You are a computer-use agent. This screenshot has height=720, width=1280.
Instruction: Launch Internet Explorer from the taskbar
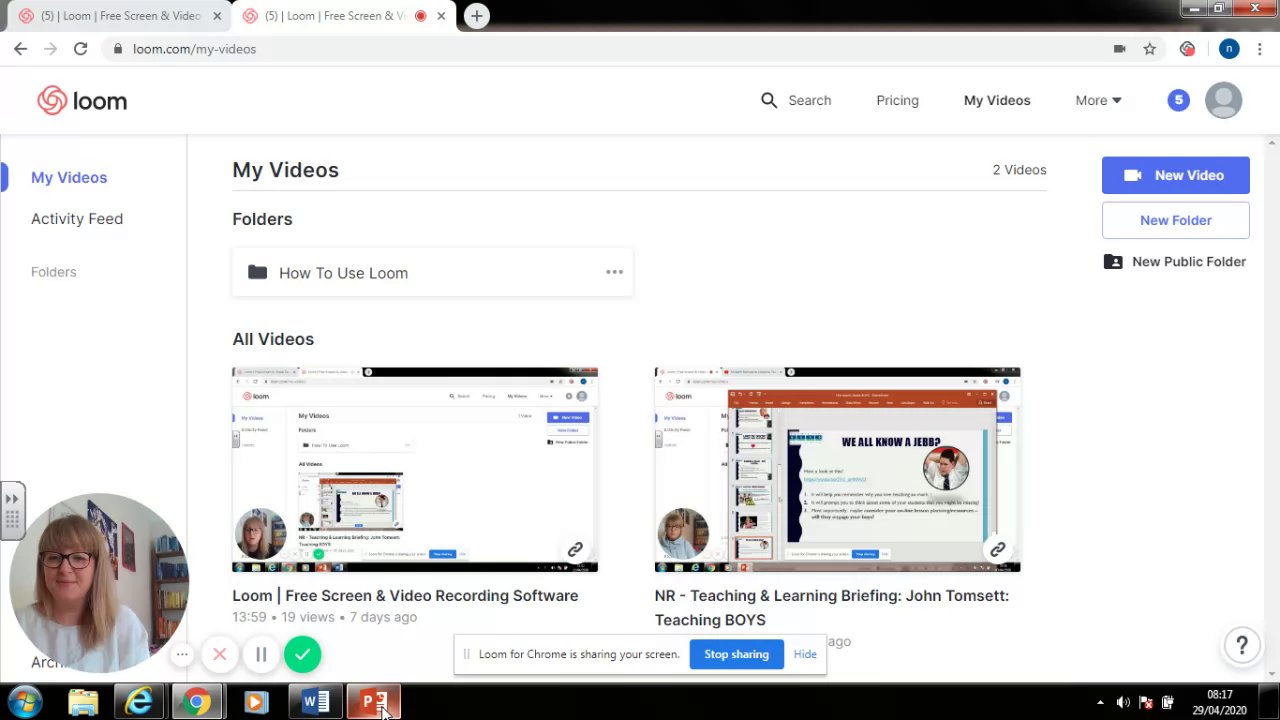(139, 702)
